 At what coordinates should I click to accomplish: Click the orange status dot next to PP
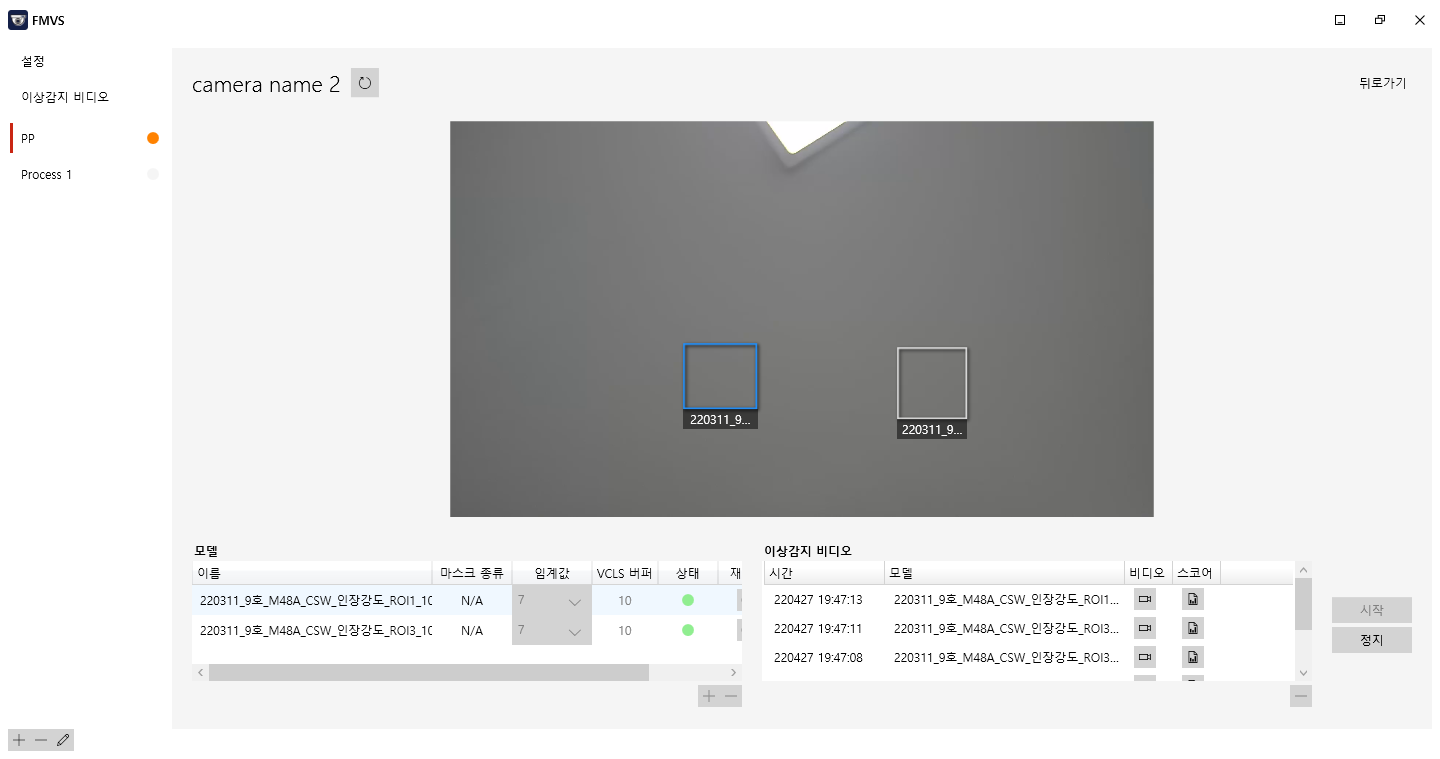(153, 138)
